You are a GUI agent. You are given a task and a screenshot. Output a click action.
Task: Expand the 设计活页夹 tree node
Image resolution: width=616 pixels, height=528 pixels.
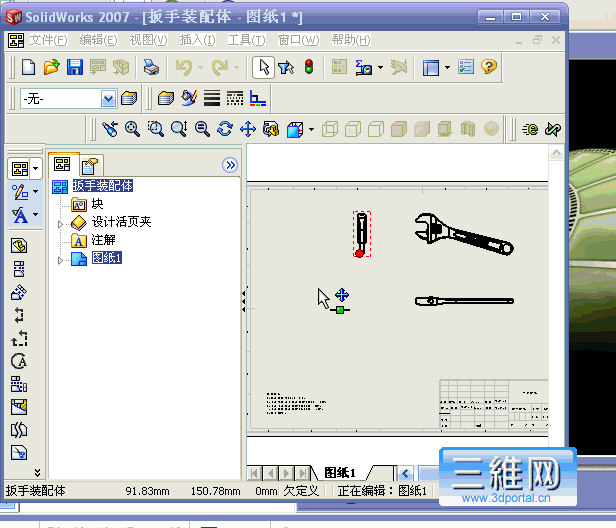(60, 224)
